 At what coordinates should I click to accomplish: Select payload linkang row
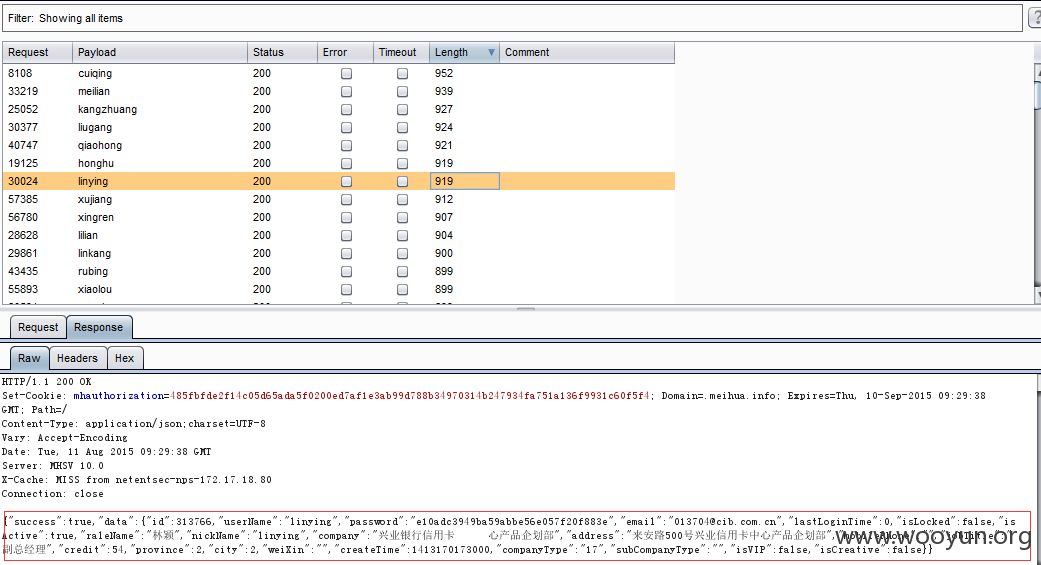point(339,253)
